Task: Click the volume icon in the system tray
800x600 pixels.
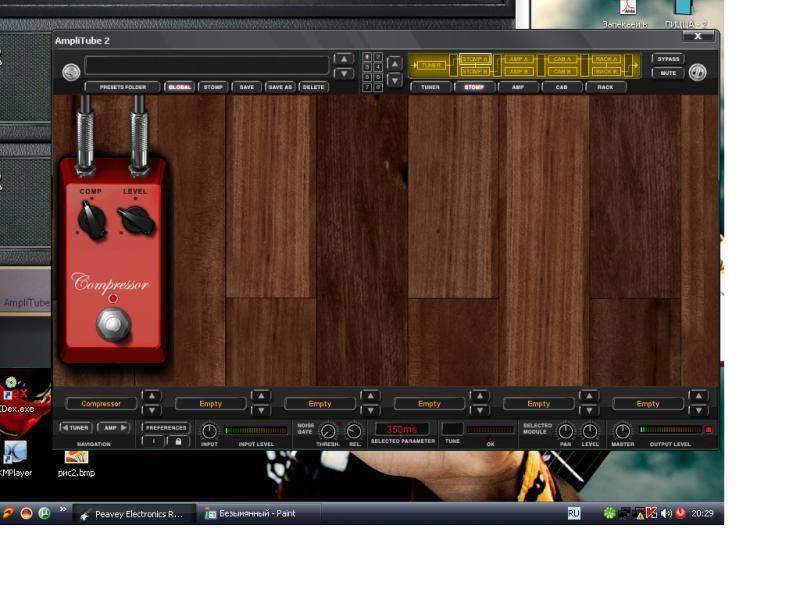Action: pyautogui.click(x=666, y=513)
